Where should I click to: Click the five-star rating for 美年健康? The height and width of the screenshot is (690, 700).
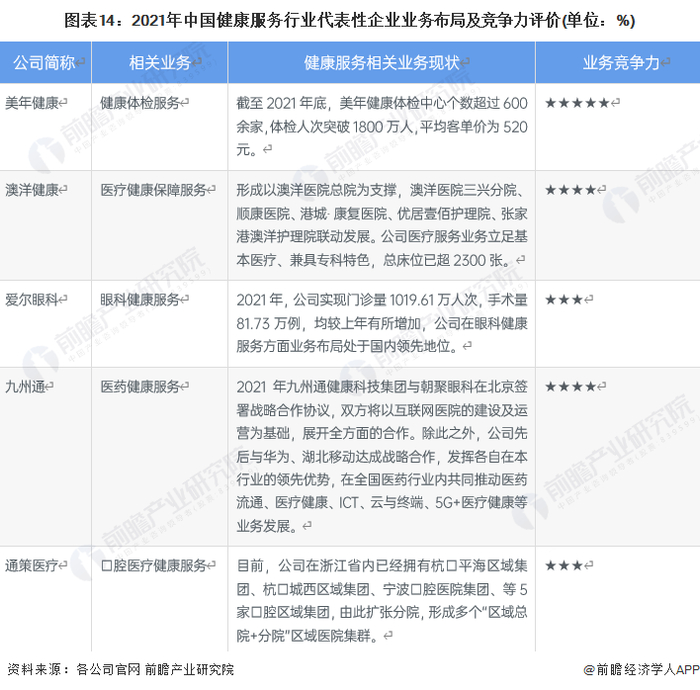577,103
